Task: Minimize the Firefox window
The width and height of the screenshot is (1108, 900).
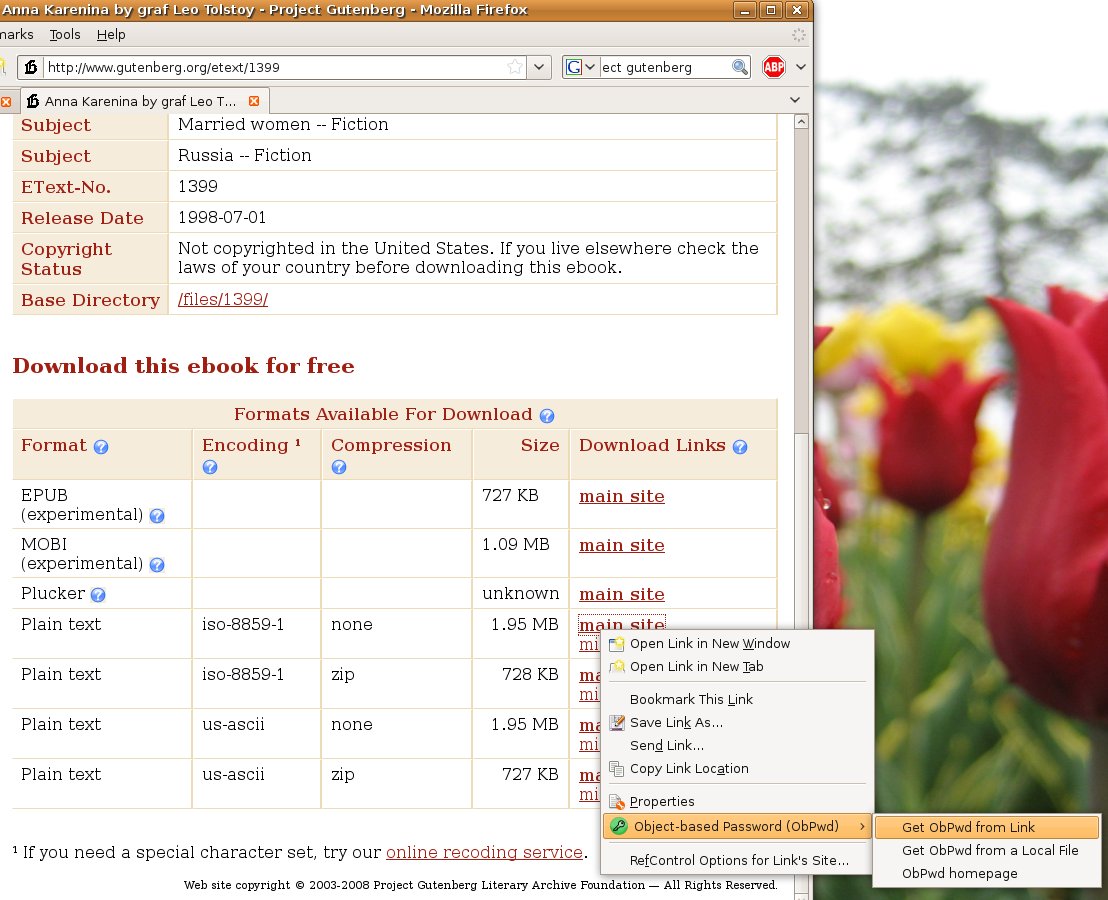Action: [744, 10]
